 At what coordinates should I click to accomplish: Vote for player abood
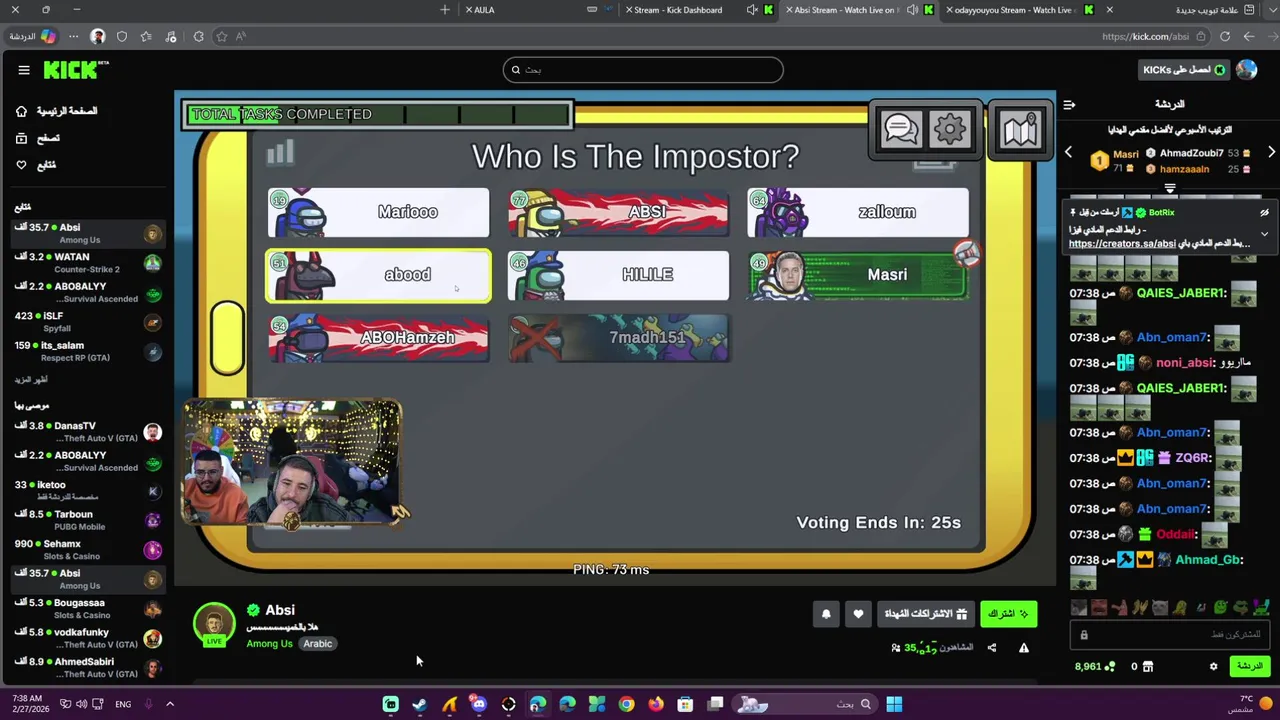(x=379, y=275)
